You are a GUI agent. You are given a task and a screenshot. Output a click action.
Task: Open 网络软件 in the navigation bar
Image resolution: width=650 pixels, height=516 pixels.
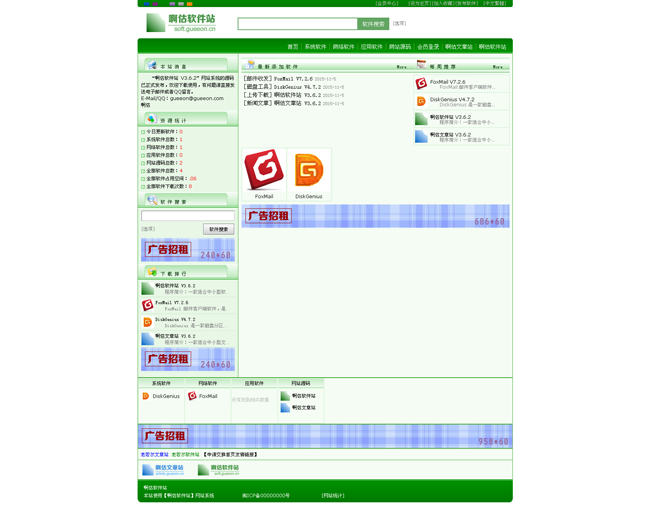click(x=344, y=47)
